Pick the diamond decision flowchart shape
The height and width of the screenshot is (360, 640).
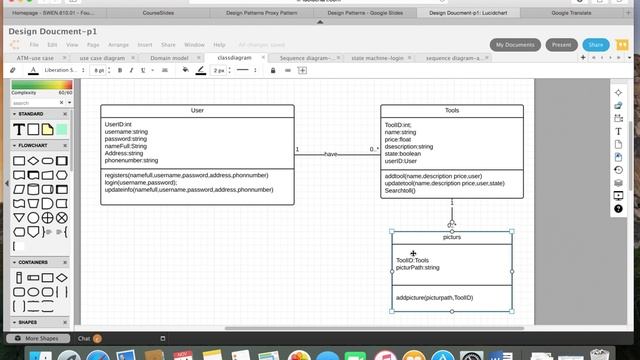point(33,161)
